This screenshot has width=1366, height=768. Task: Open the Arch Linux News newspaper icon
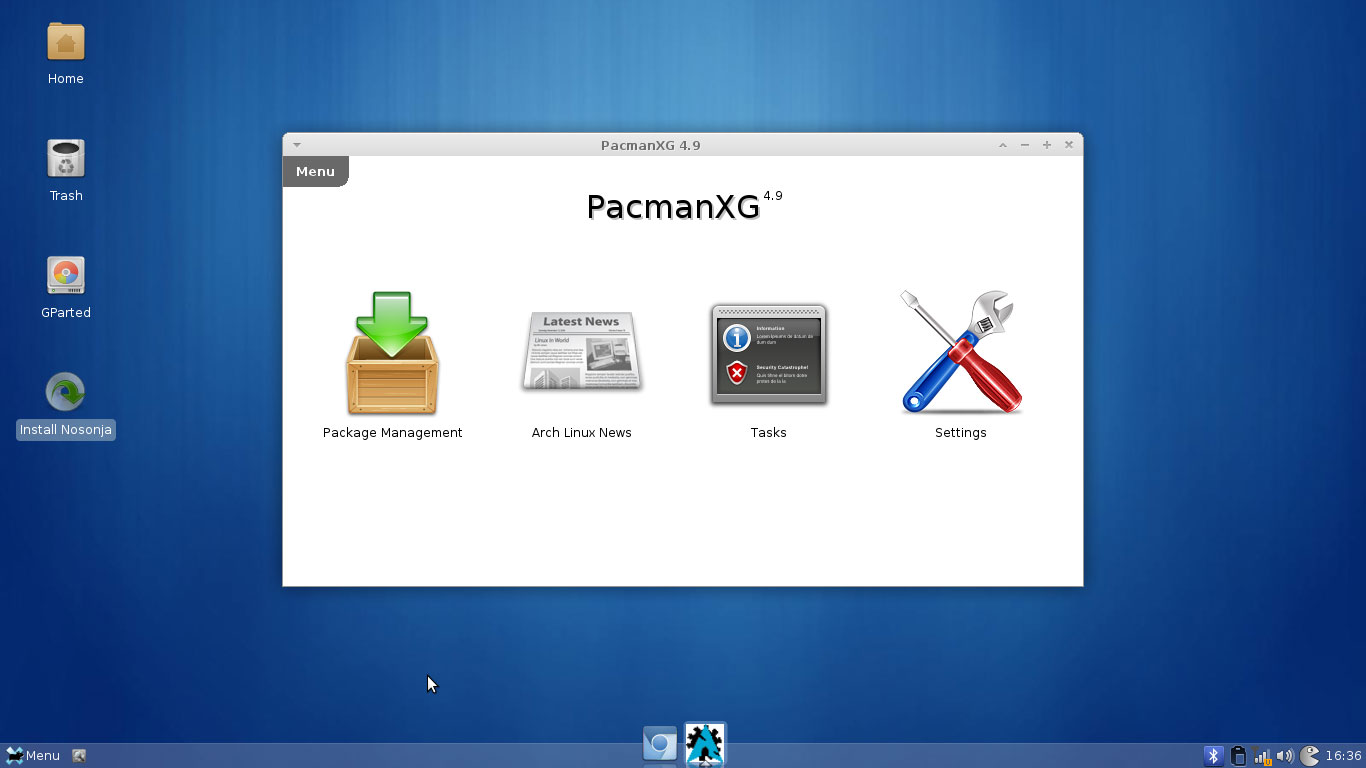(581, 352)
